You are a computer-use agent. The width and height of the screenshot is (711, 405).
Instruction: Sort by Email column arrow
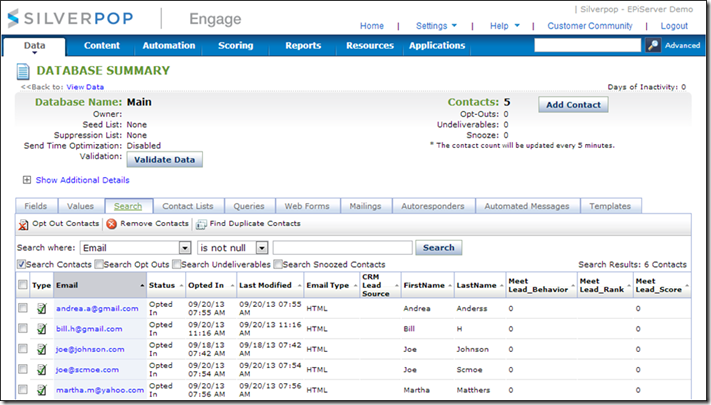pos(142,285)
